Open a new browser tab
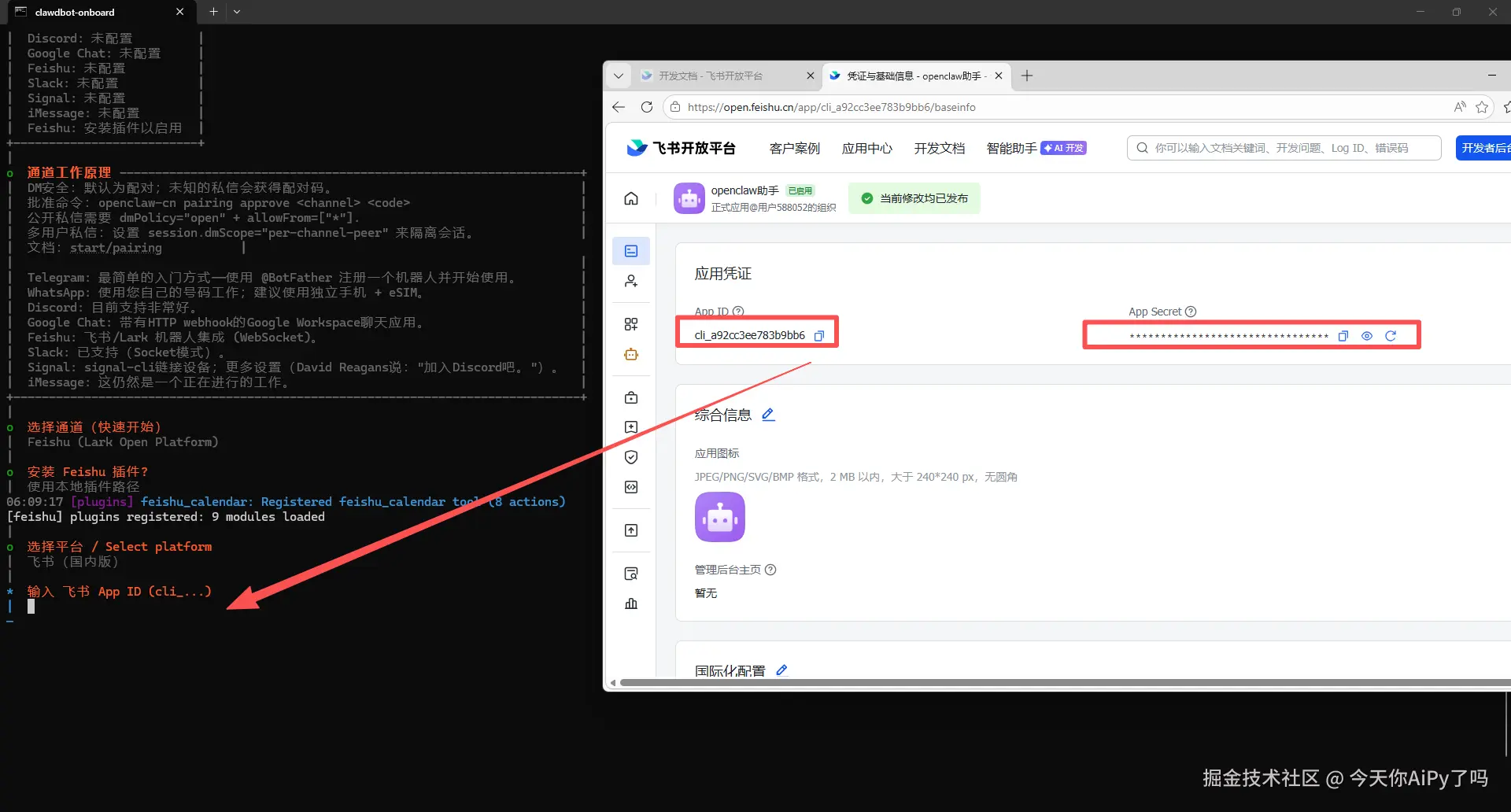Viewport: 1511px width, 812px height. (x=1027, y=76)
